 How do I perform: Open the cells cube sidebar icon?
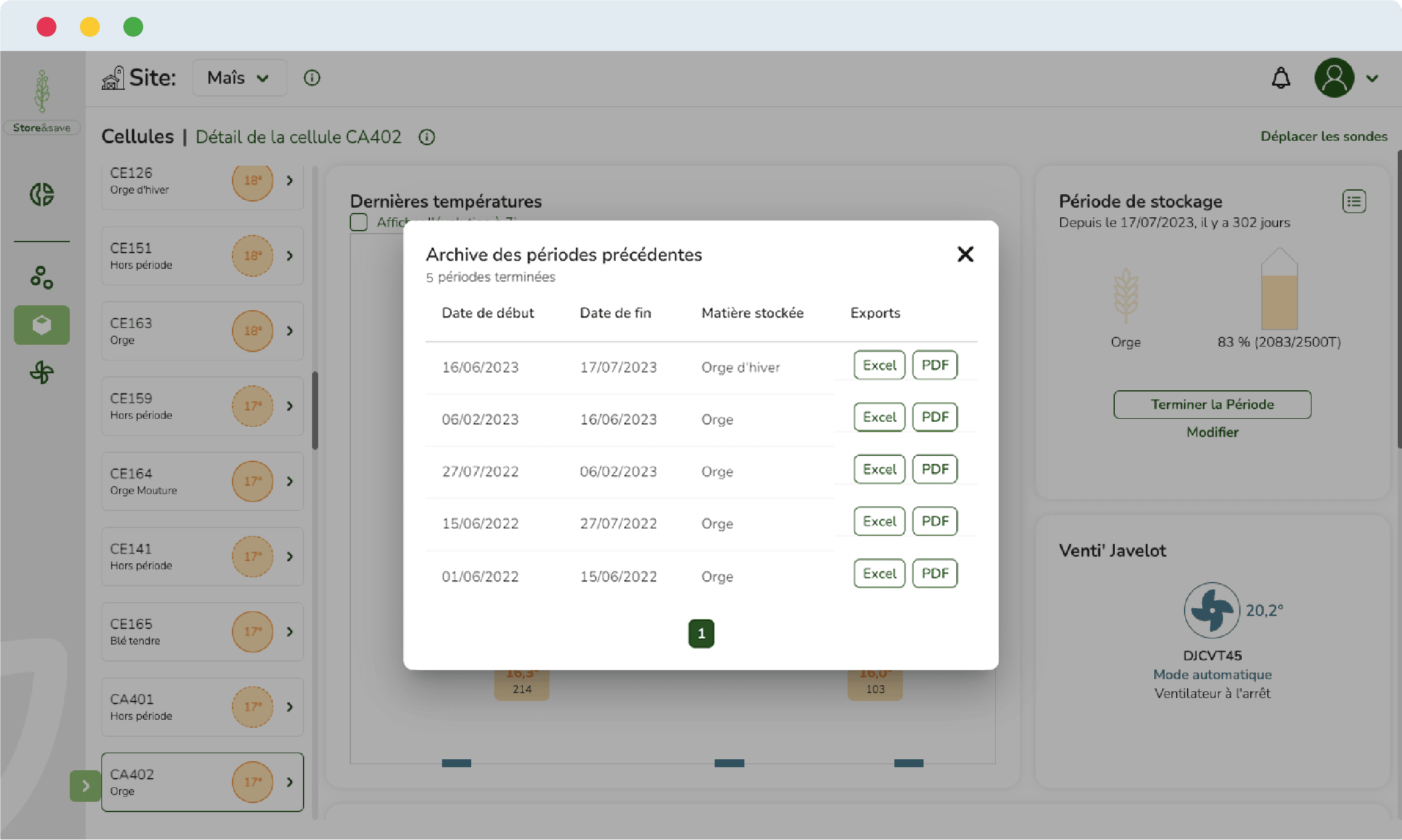click(x=42, y=325)
